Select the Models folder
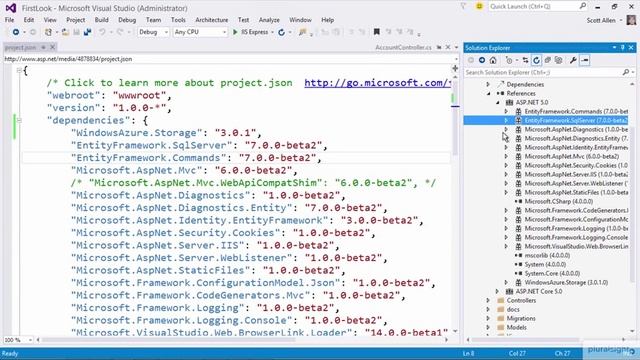The image size is (640, 360). coord(516,327)
